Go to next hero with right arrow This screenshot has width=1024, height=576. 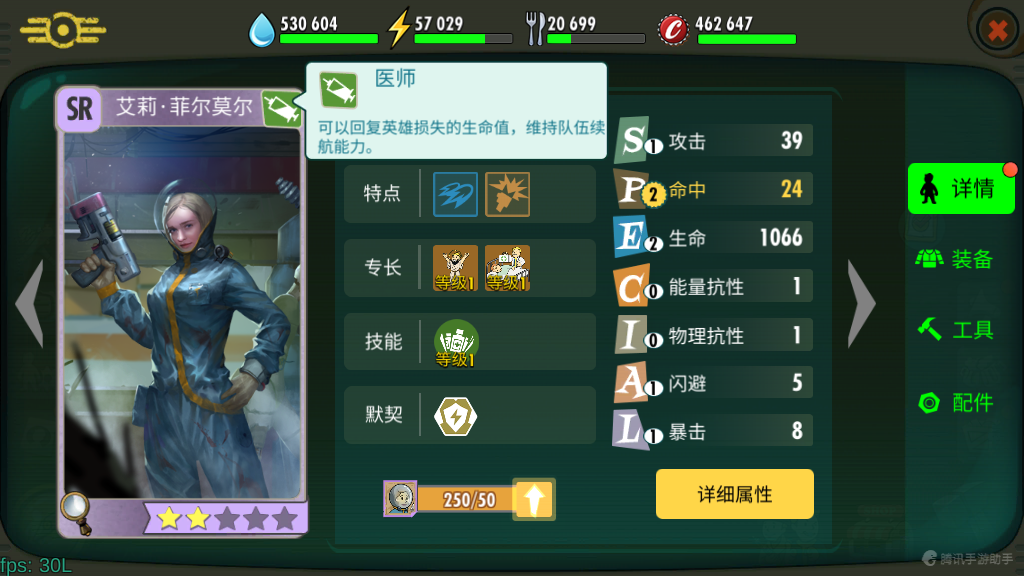click(861, 304)
